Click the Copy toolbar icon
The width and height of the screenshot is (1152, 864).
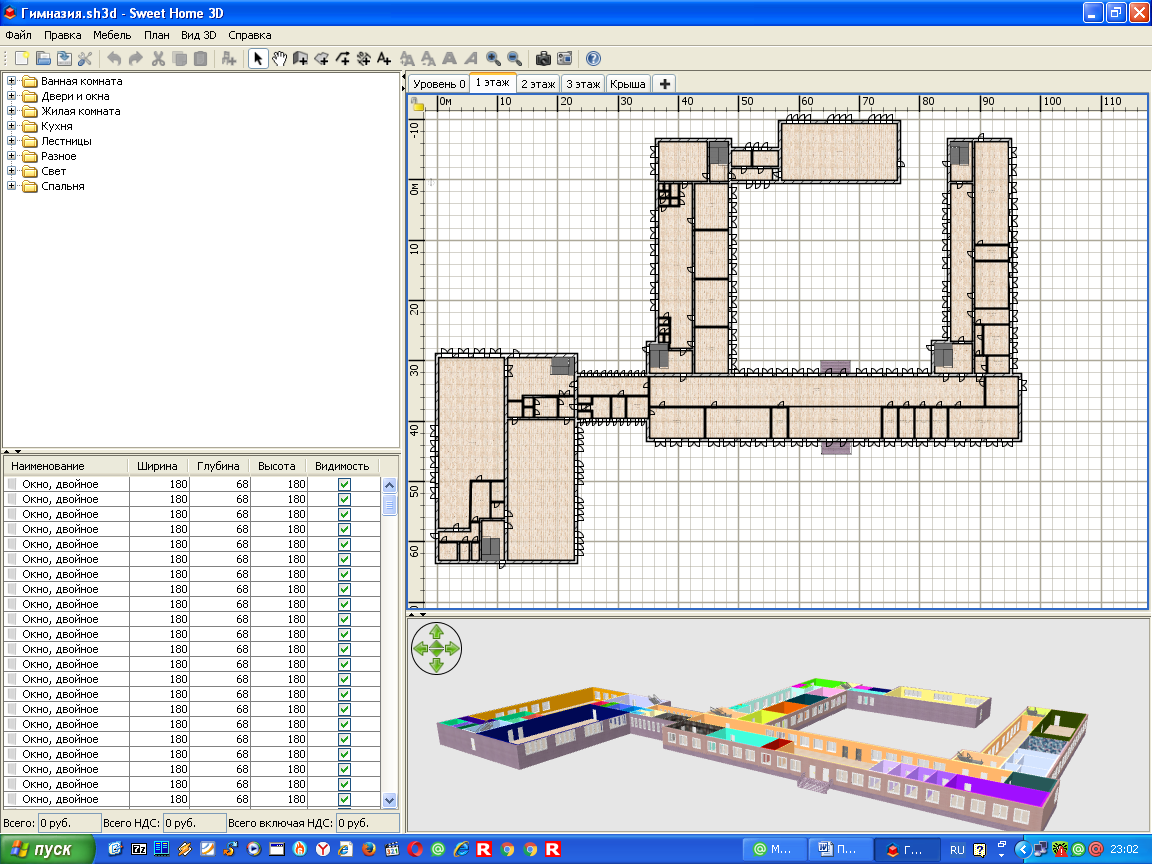point(179,59)
